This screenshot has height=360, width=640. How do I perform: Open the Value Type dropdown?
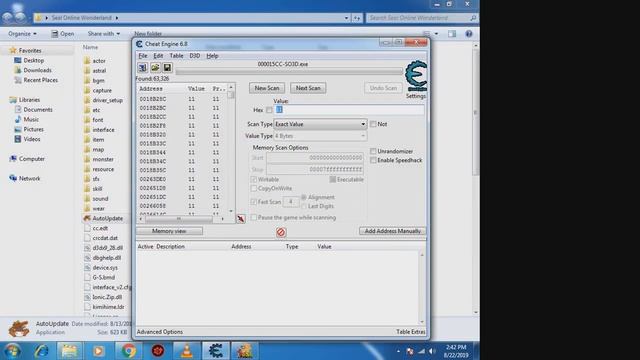point(320,136)
